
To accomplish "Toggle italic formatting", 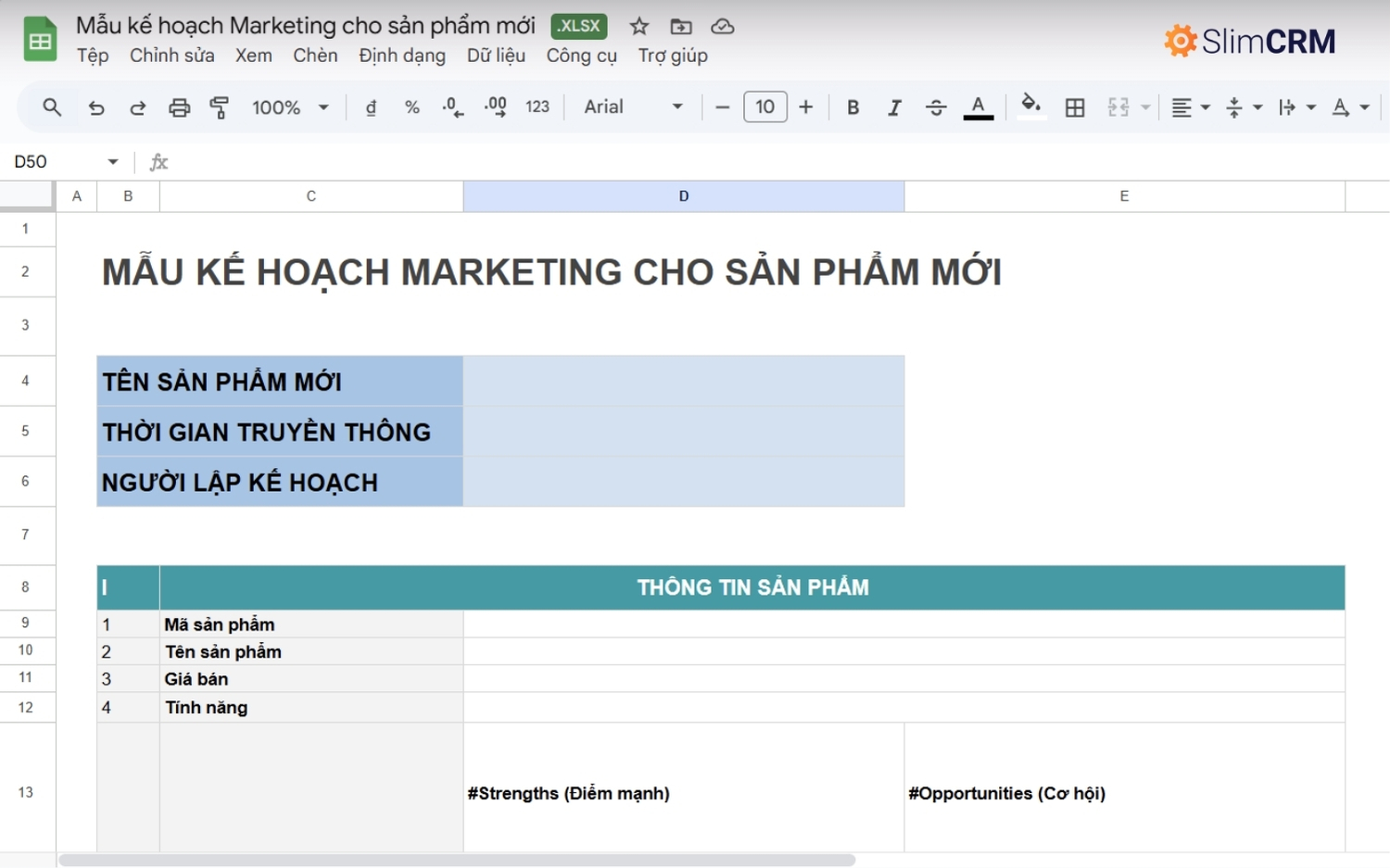I will pos(894,107).
